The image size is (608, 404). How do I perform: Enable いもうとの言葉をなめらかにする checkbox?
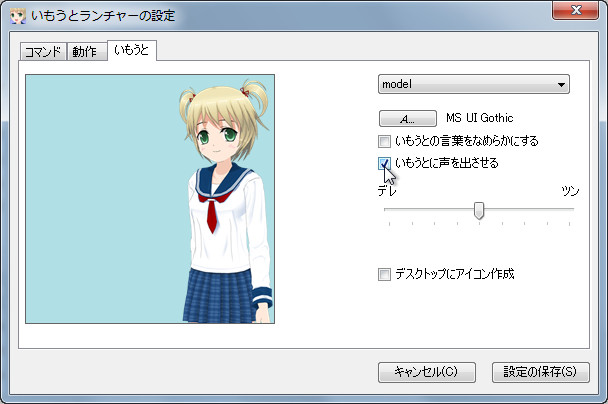[x=384, y=141]
